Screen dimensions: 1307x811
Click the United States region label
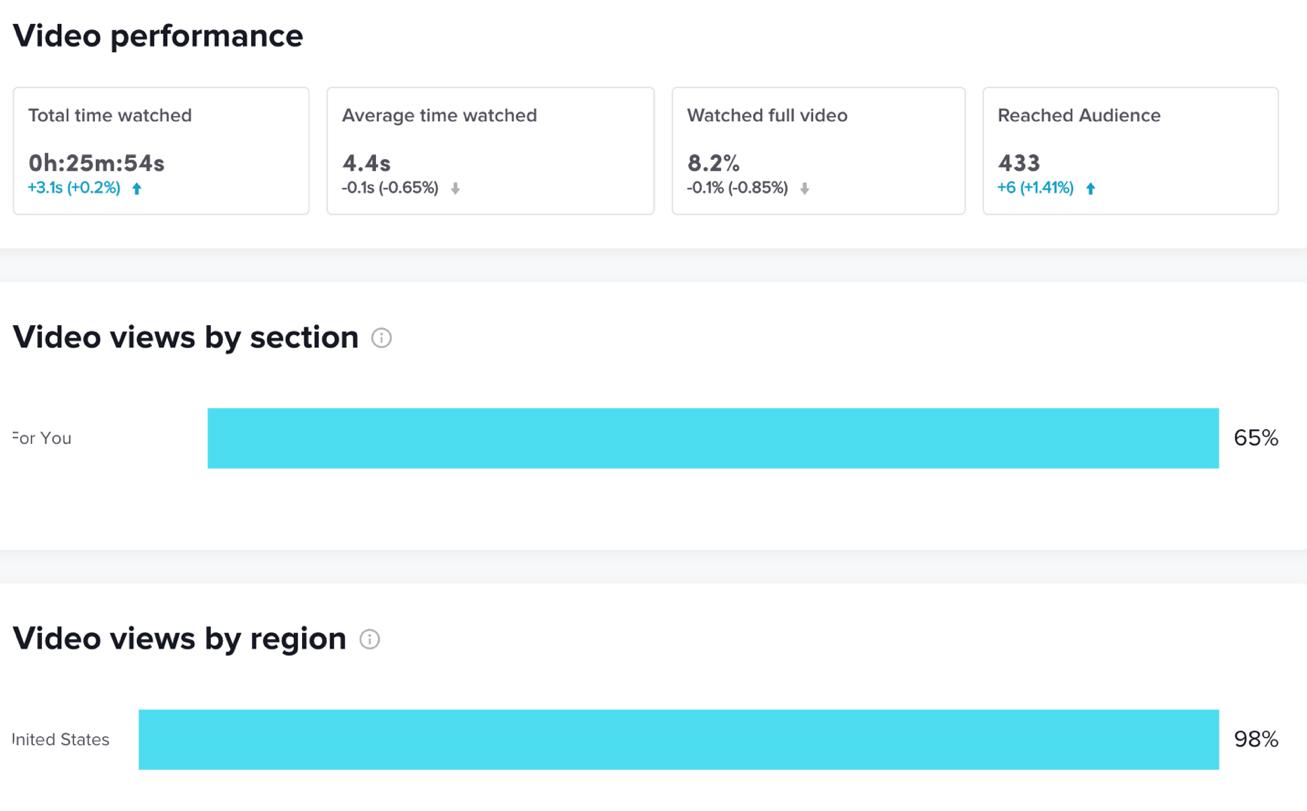(60, 739)
